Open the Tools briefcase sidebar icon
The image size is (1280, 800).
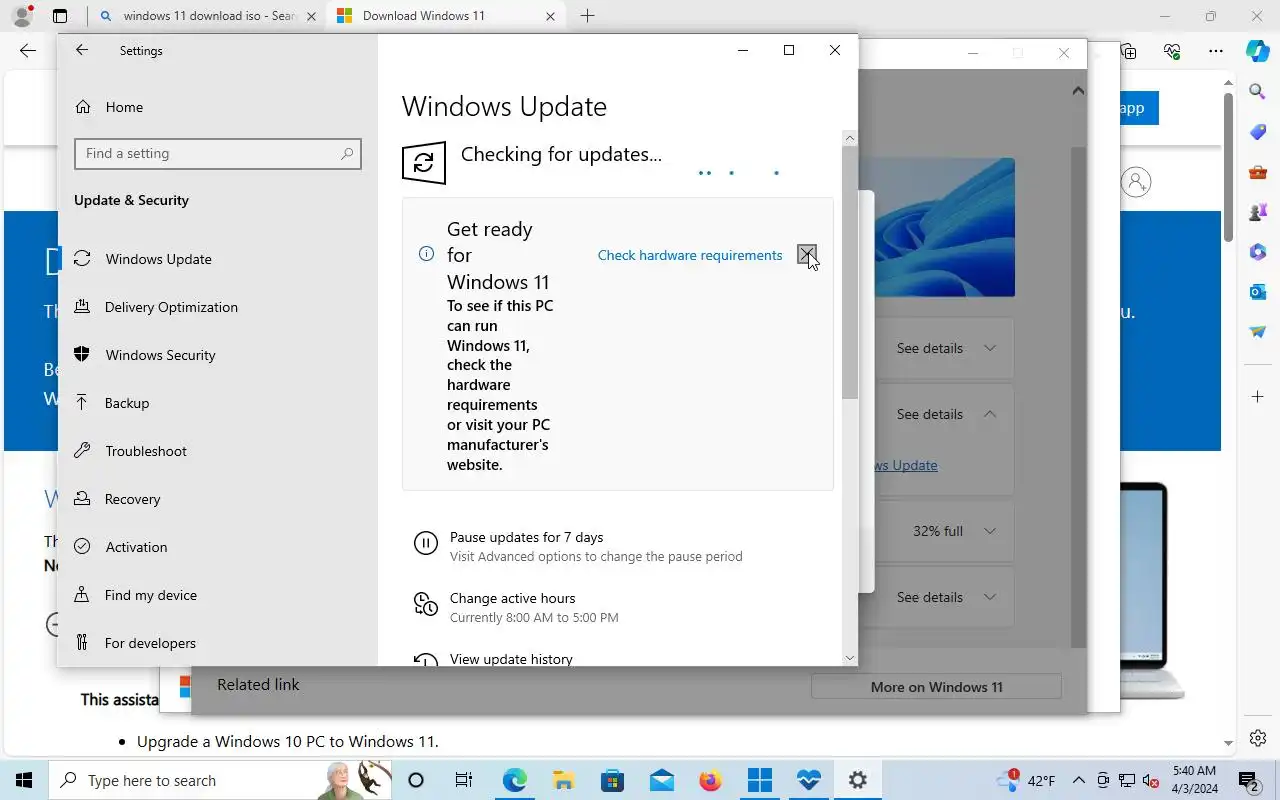click(1257, 172)
